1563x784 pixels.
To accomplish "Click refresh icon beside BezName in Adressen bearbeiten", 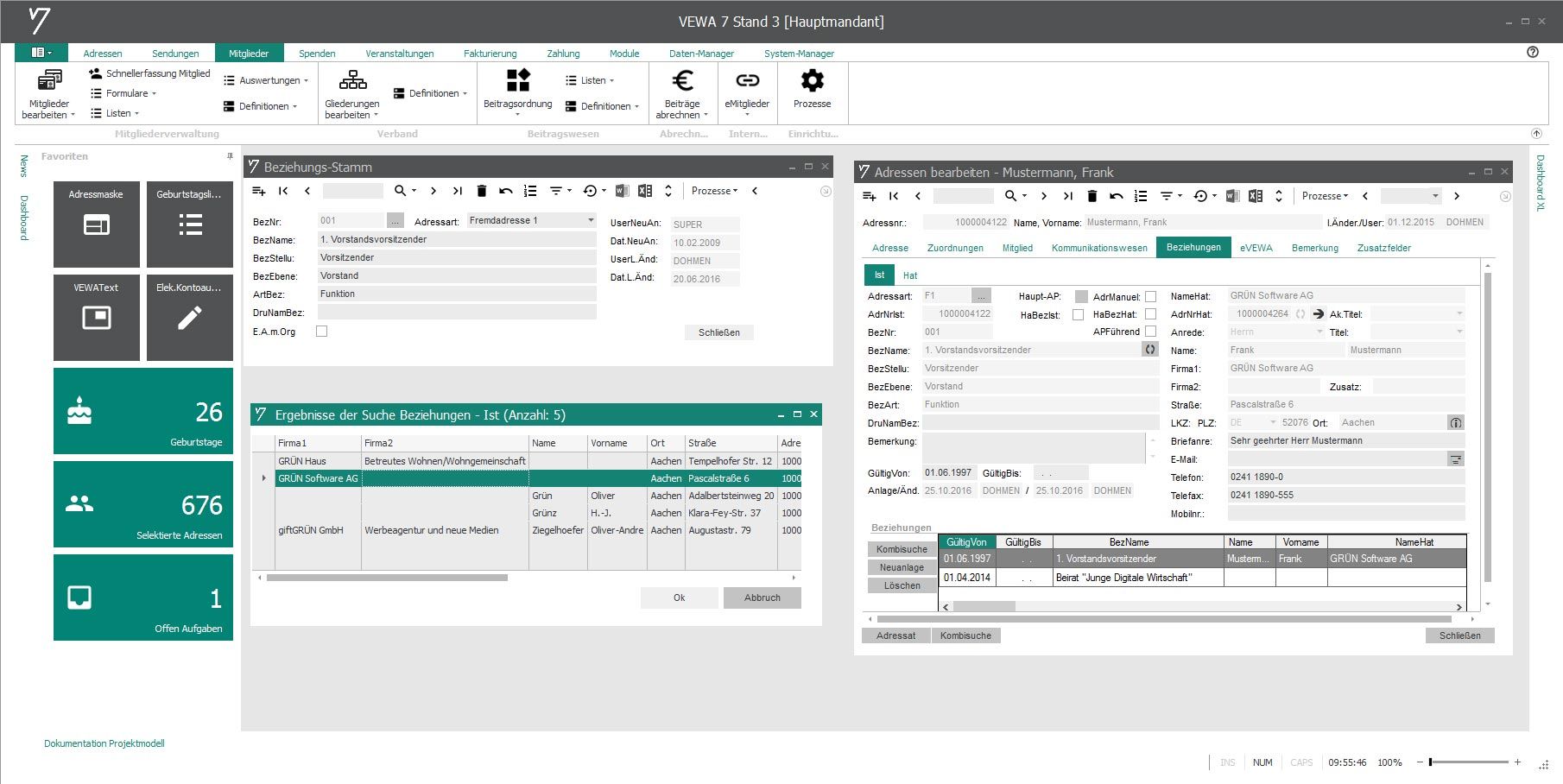I will tap(1150, 350).
